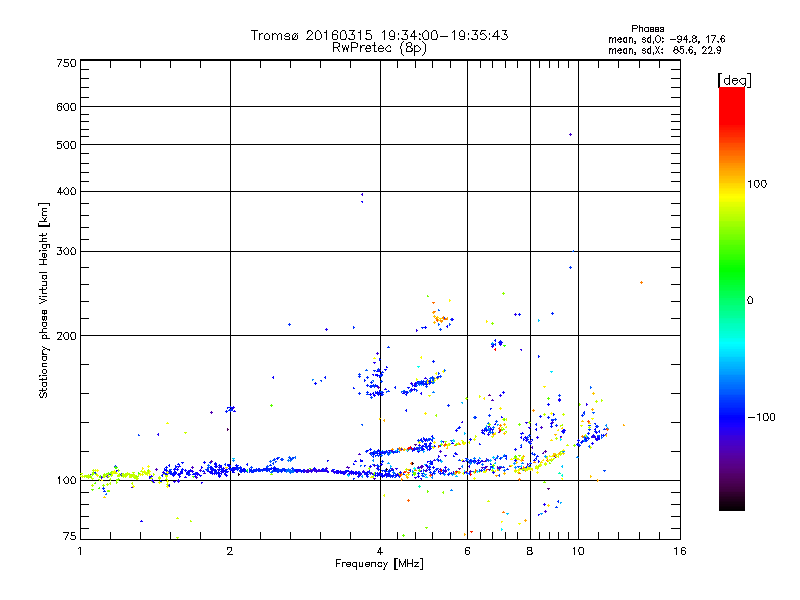Click the 'mean, sd,X: 85.6, 22.9' statistic
The width and height of the screenshot is (800, 600).
coord(664,50)
